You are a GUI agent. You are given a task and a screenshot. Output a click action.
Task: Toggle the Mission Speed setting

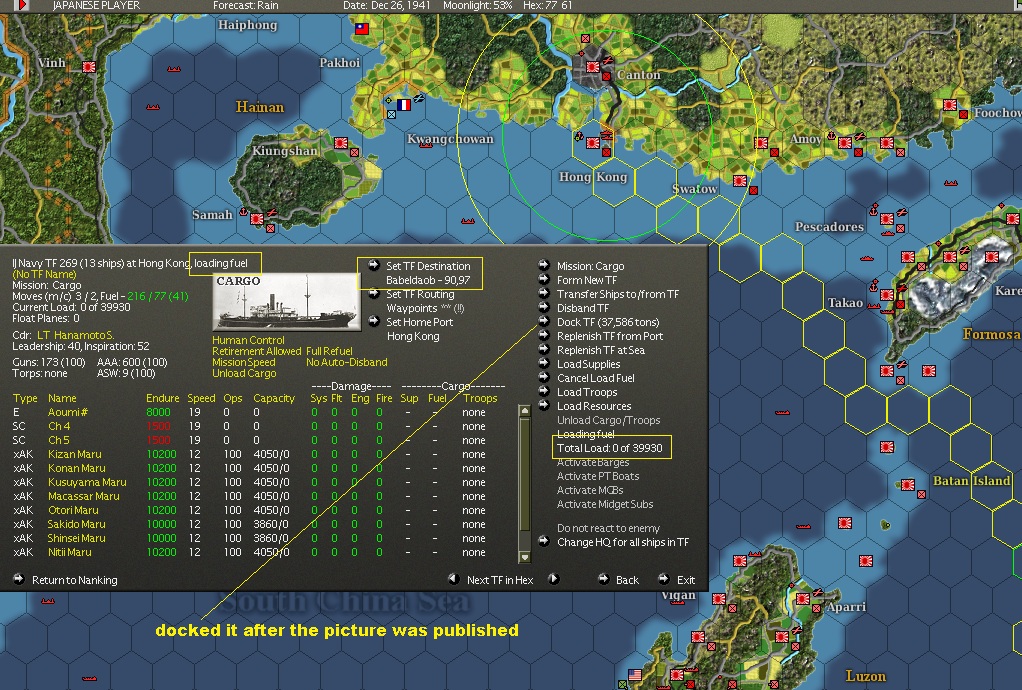tap(244, 362)
